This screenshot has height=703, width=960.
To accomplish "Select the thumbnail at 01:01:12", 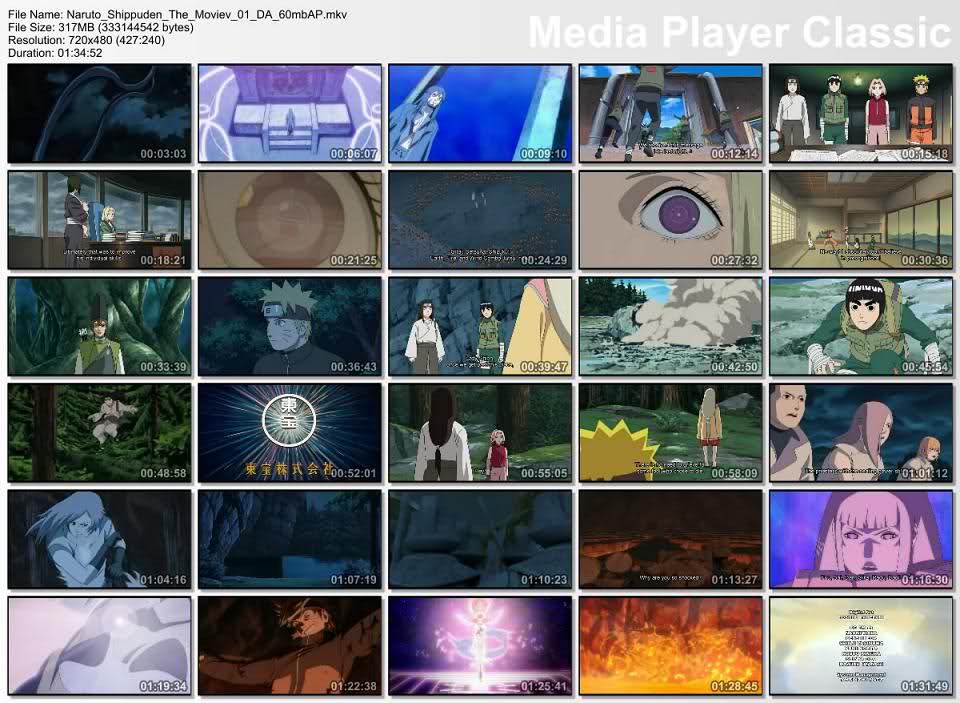I will (x=861, y=433).
